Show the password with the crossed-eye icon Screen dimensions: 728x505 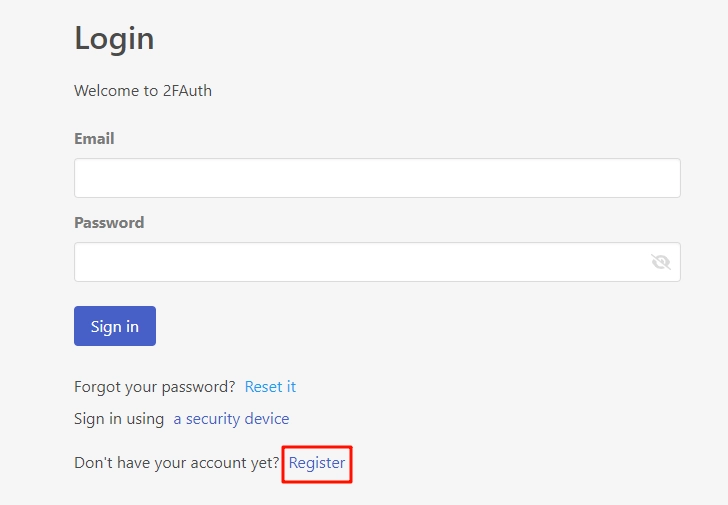[x=660, y=262]
